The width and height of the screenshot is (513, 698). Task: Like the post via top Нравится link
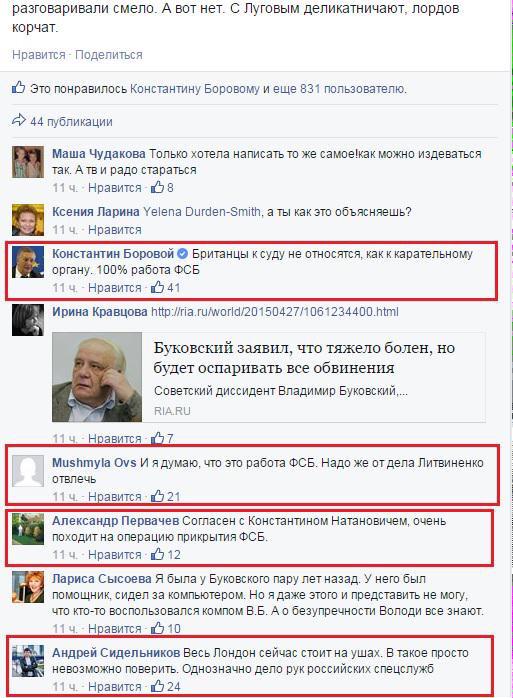pos(39,55)
